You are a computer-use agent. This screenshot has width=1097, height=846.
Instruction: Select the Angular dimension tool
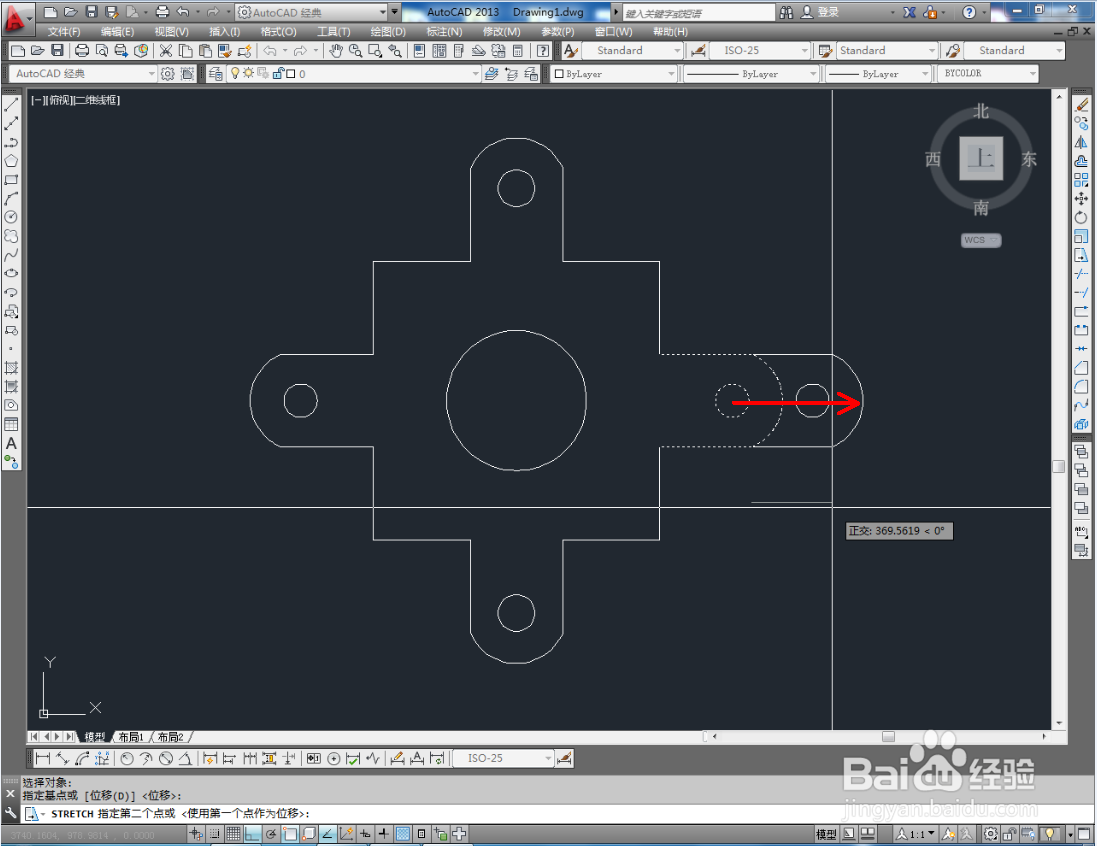(x=185, y=759)
